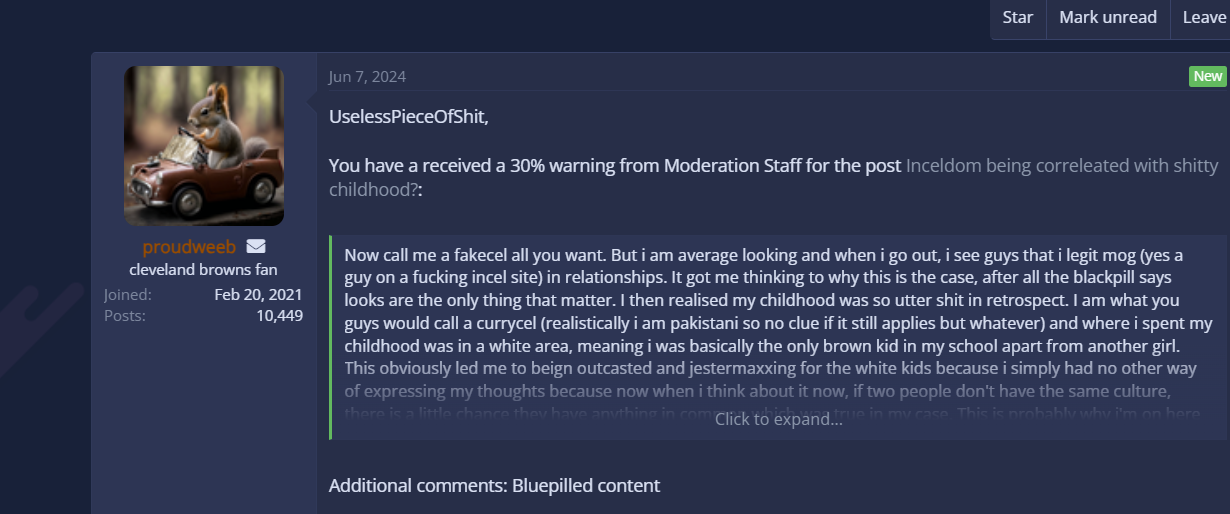Click the greeting line at message top
Image resolution: width=1230 pixels, height=514 pixels.
409,117
